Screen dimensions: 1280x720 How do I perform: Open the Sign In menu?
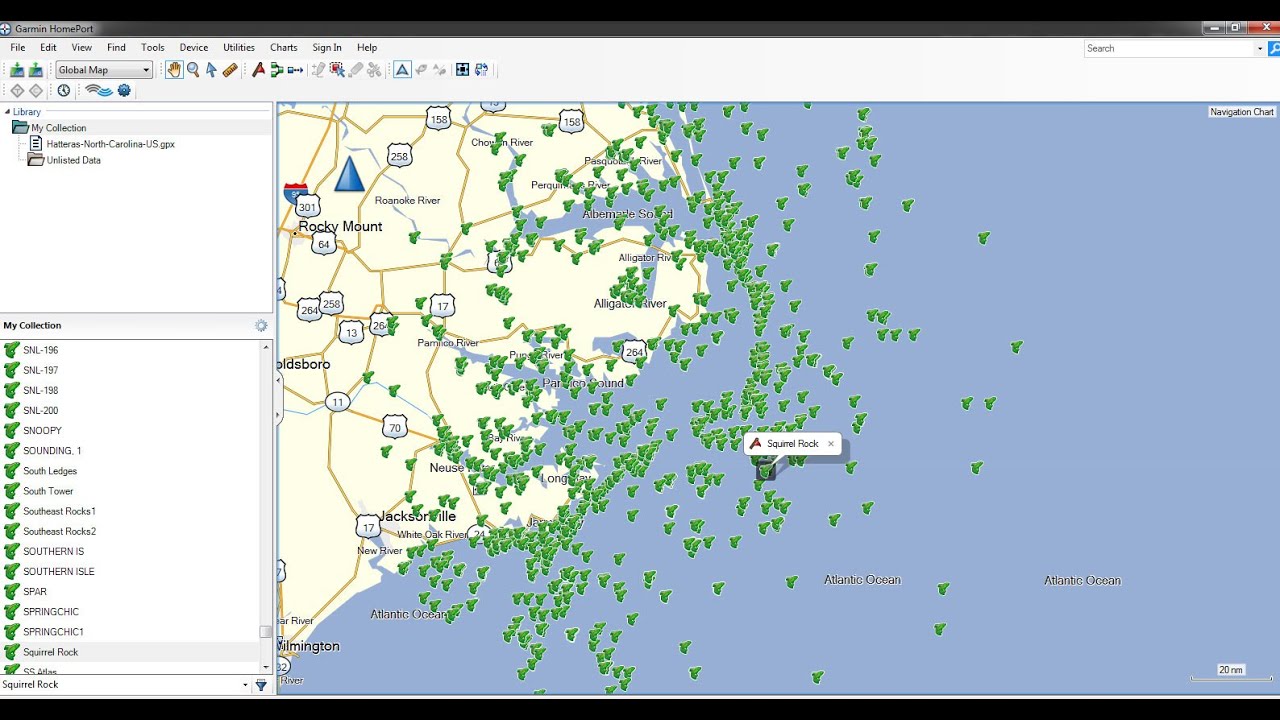point(327,47)
